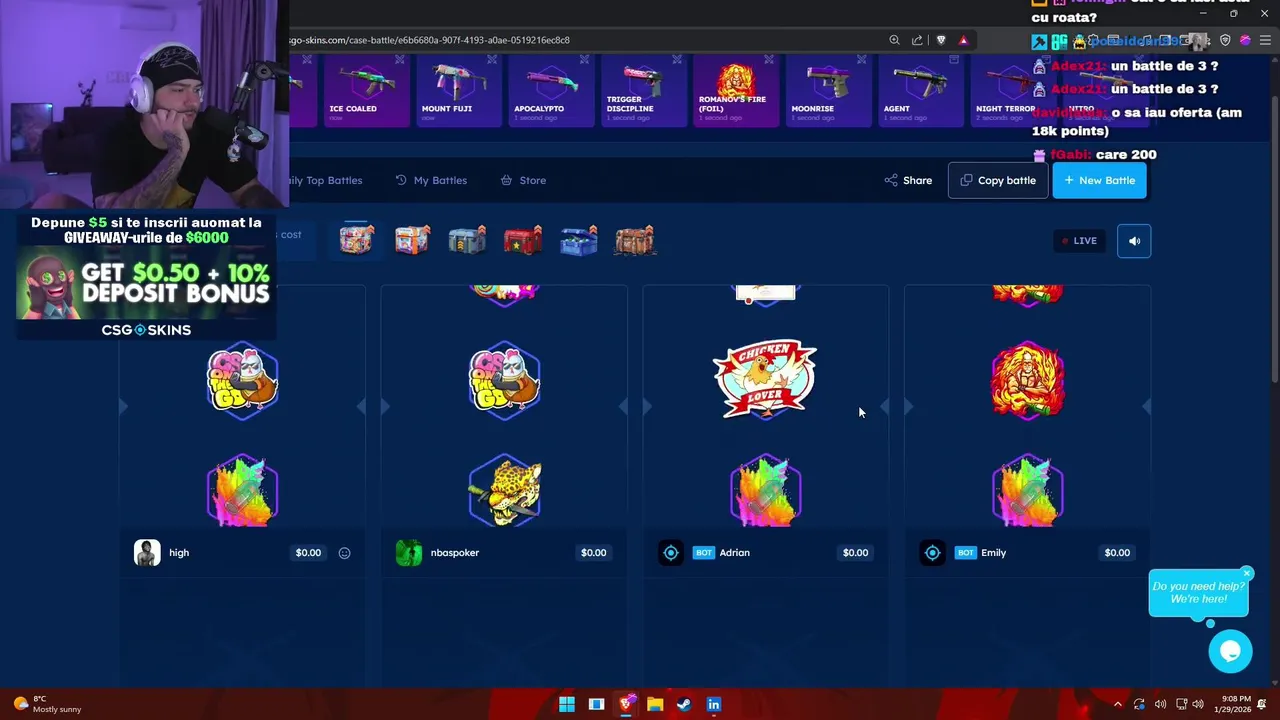Open the browser hamburger menu
This screenshot has width=1280, height=720.
(1263, 40)
